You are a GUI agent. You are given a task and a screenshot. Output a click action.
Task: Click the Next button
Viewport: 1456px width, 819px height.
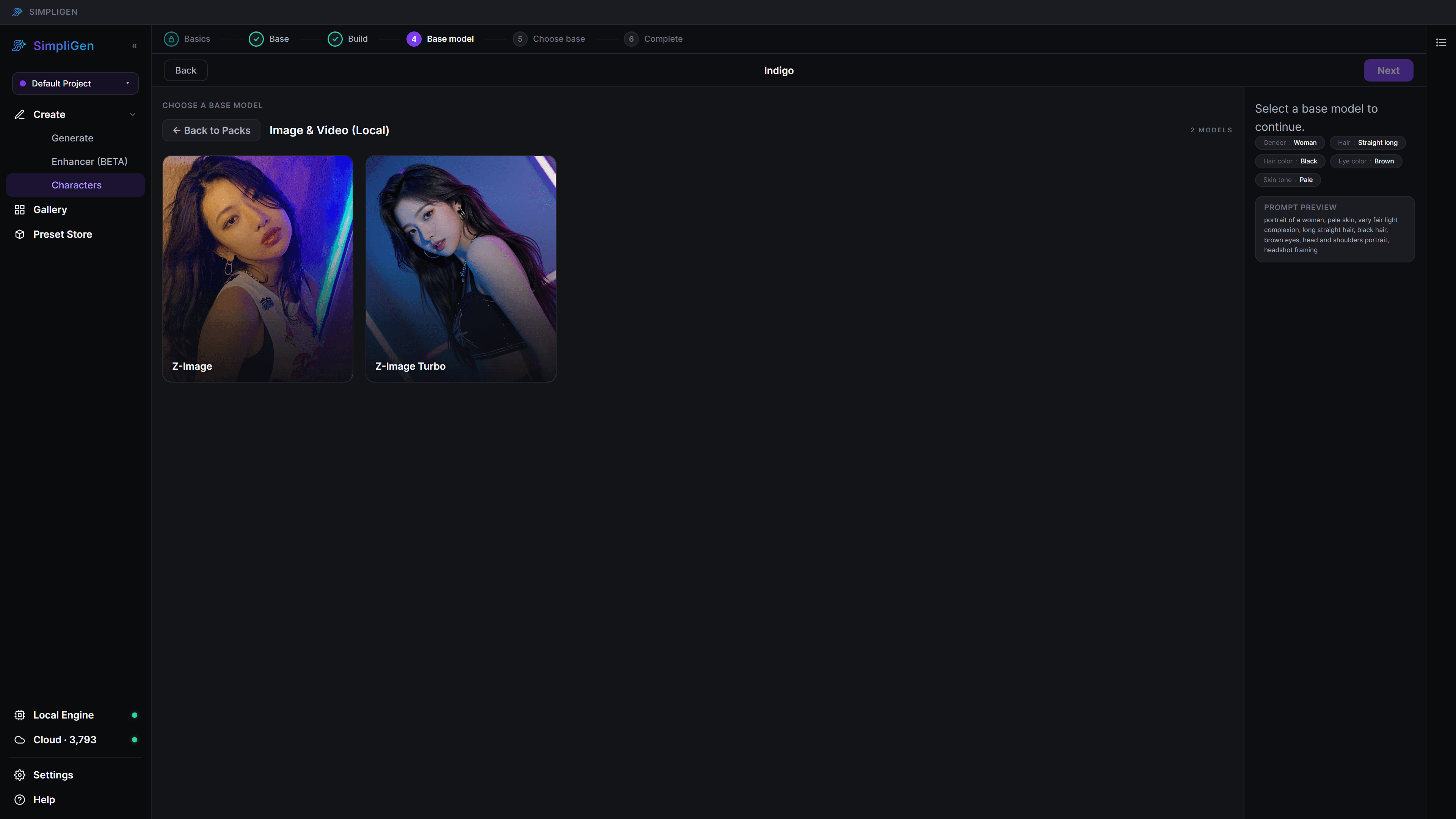tap(1388, 71)
